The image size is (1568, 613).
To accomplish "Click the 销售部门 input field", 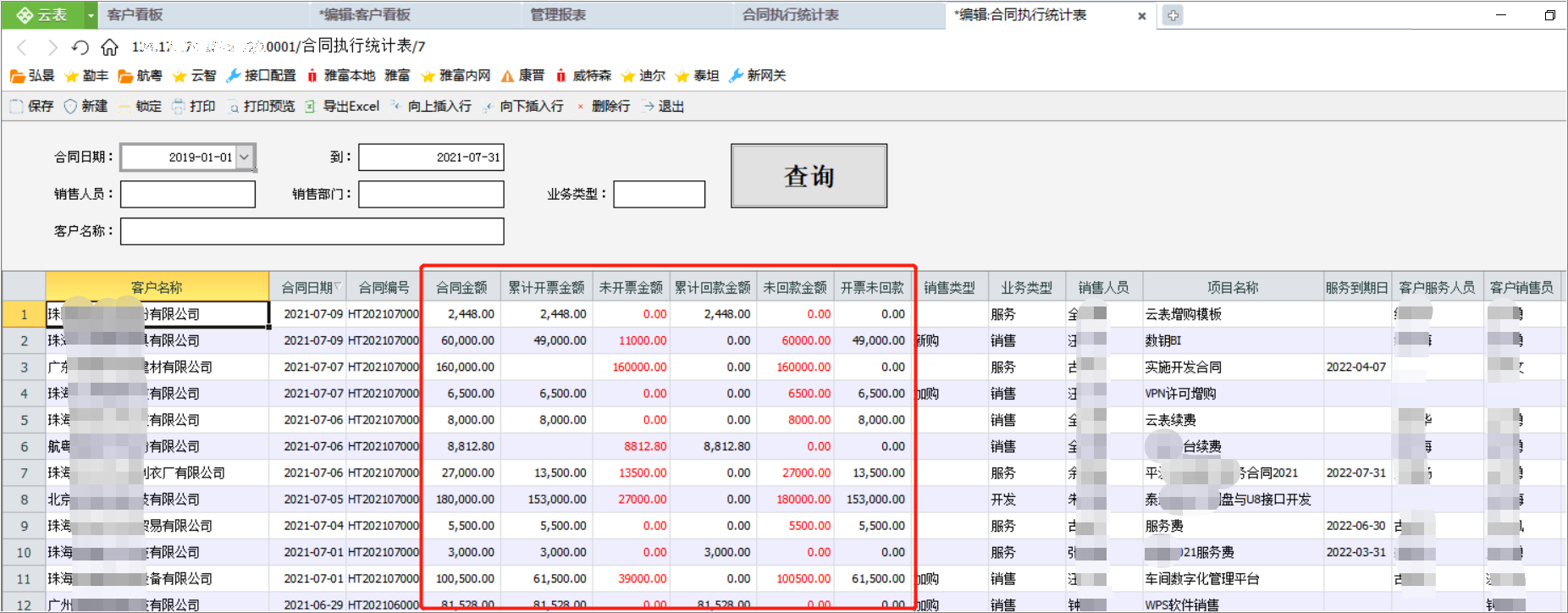I will pos(431,194).
